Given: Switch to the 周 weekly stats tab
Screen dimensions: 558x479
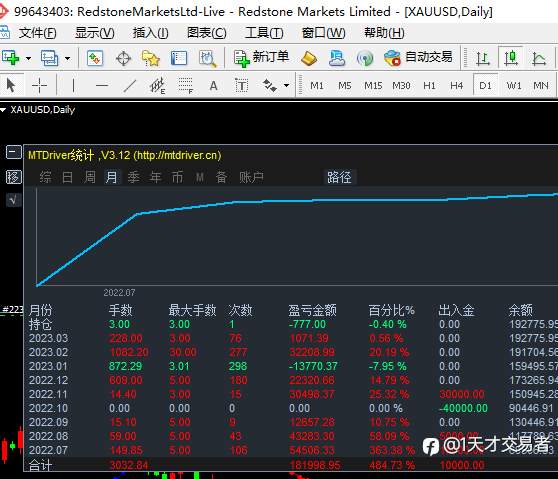Looking at the screenshot, I should (90, 177).
